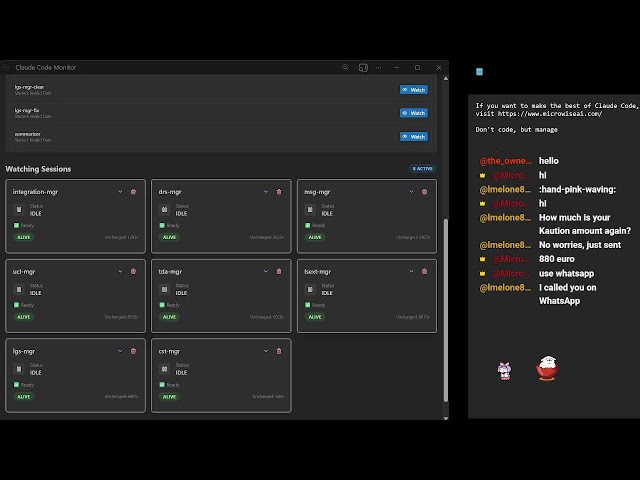Click the pause status icon in drs-mgr card
Image resolution: width=640 pixels, height=480 pixels.
164,210
